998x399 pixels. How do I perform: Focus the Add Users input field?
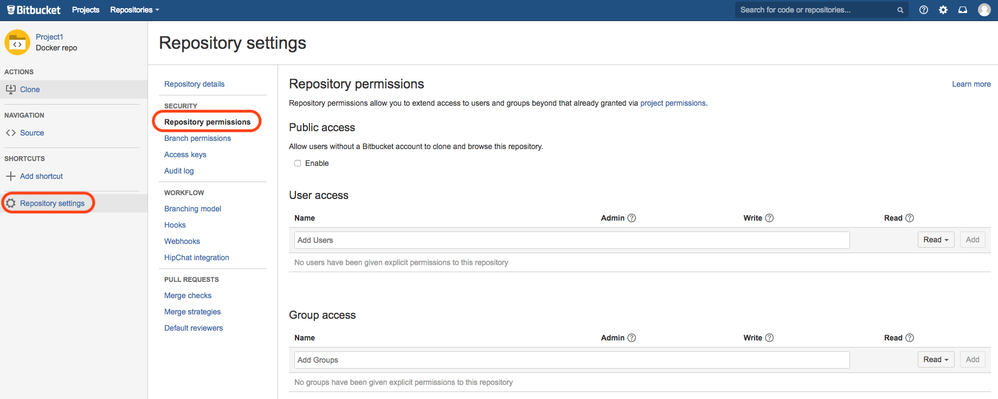click(572, 240)
